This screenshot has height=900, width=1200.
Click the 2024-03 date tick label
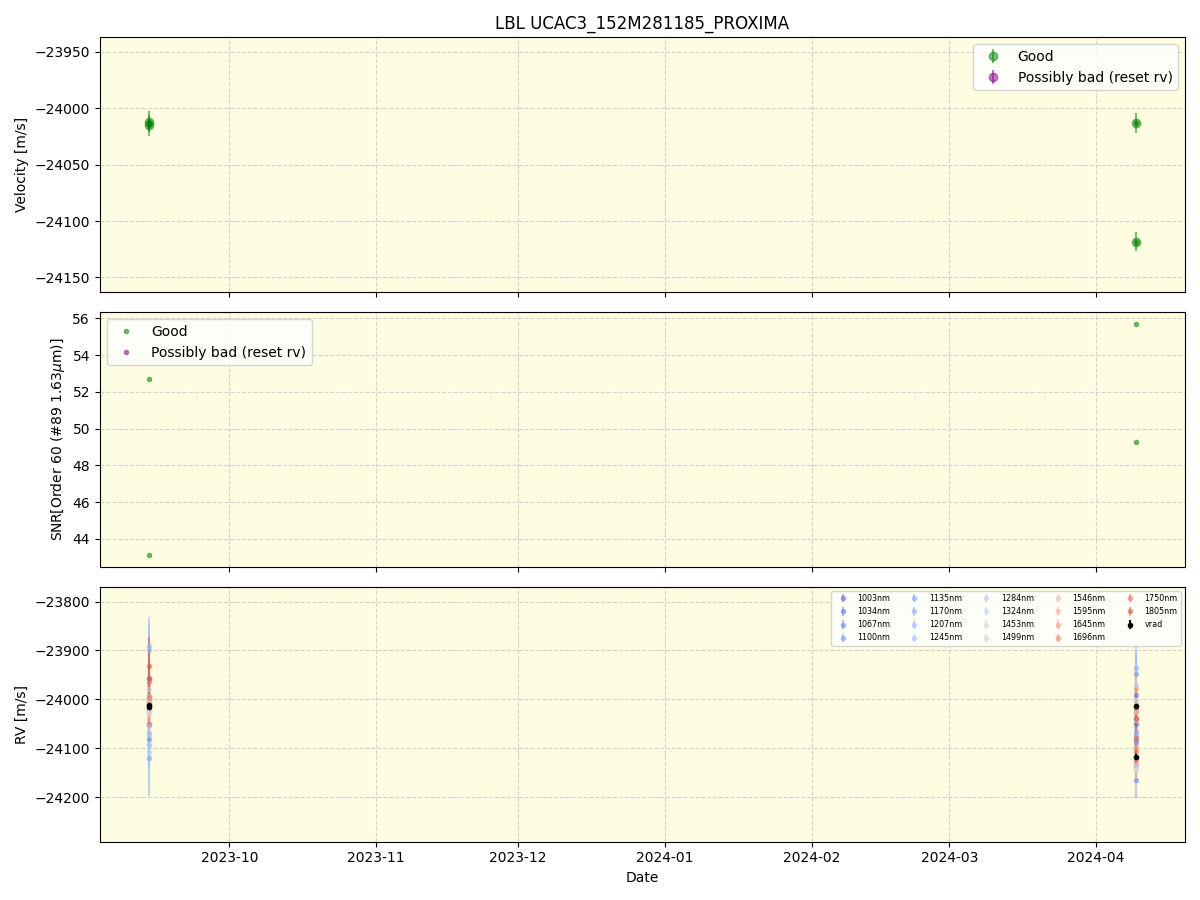click(949, 857)
